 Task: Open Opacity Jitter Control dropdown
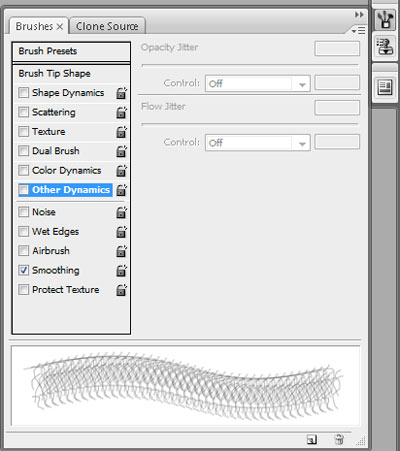[x=258, y=83]
